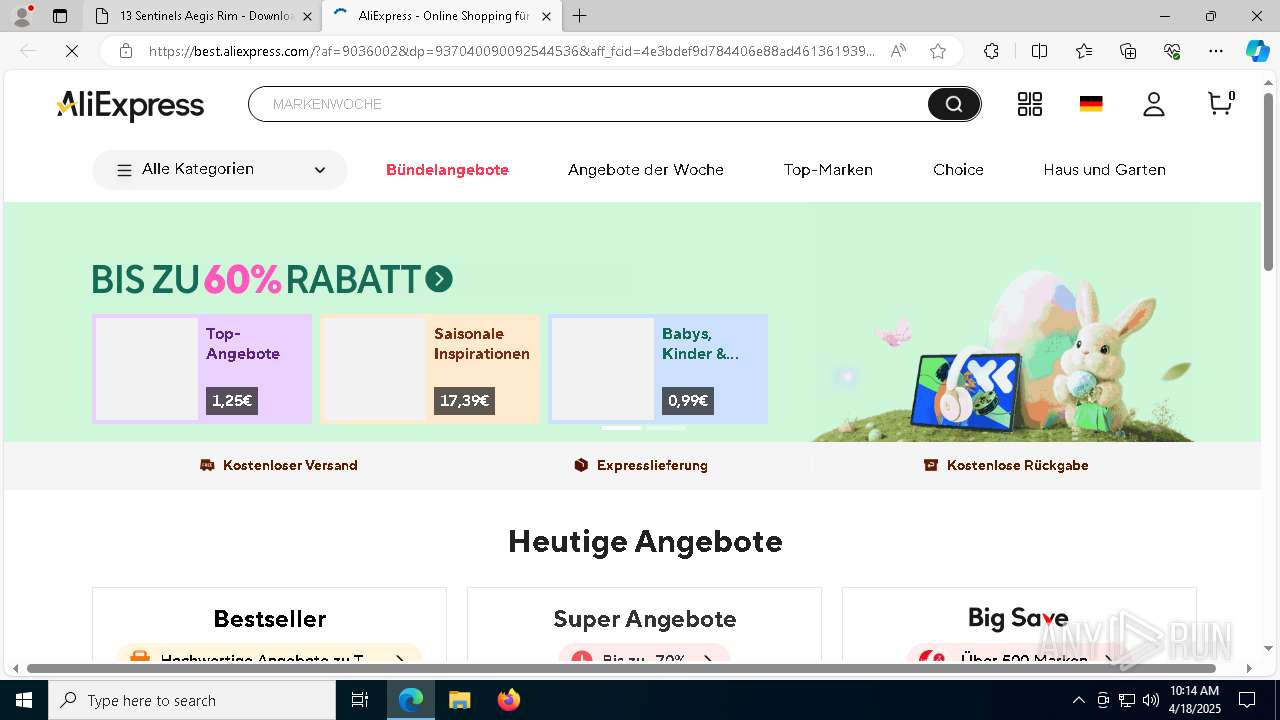This screenshot has height=720, width=1280.
Task: Open the Top-Marken menu item
Action: pyautogui.click(x=828, y=170)
